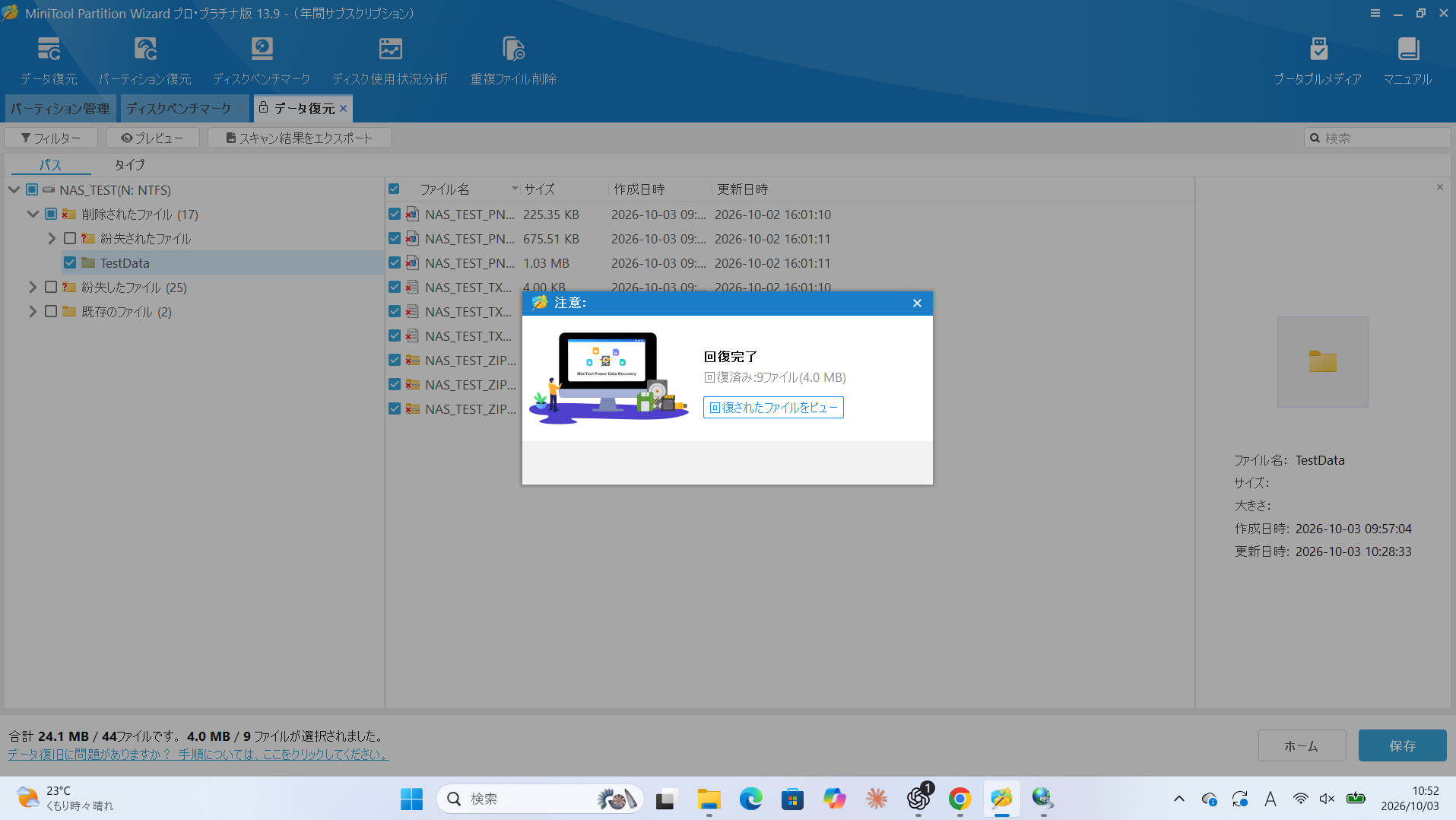Toggle the select-all checkbox in file header
This screenshot has height=820, width=1456.
coord(394,189)
